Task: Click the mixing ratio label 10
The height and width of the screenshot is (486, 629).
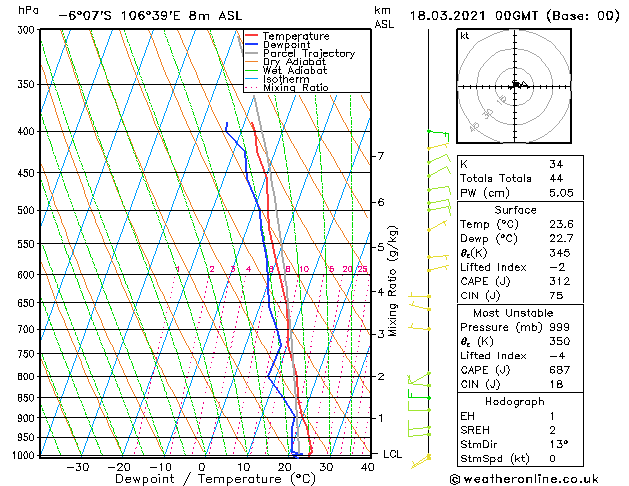Action: pyautogui.click(x=304, y=269)
